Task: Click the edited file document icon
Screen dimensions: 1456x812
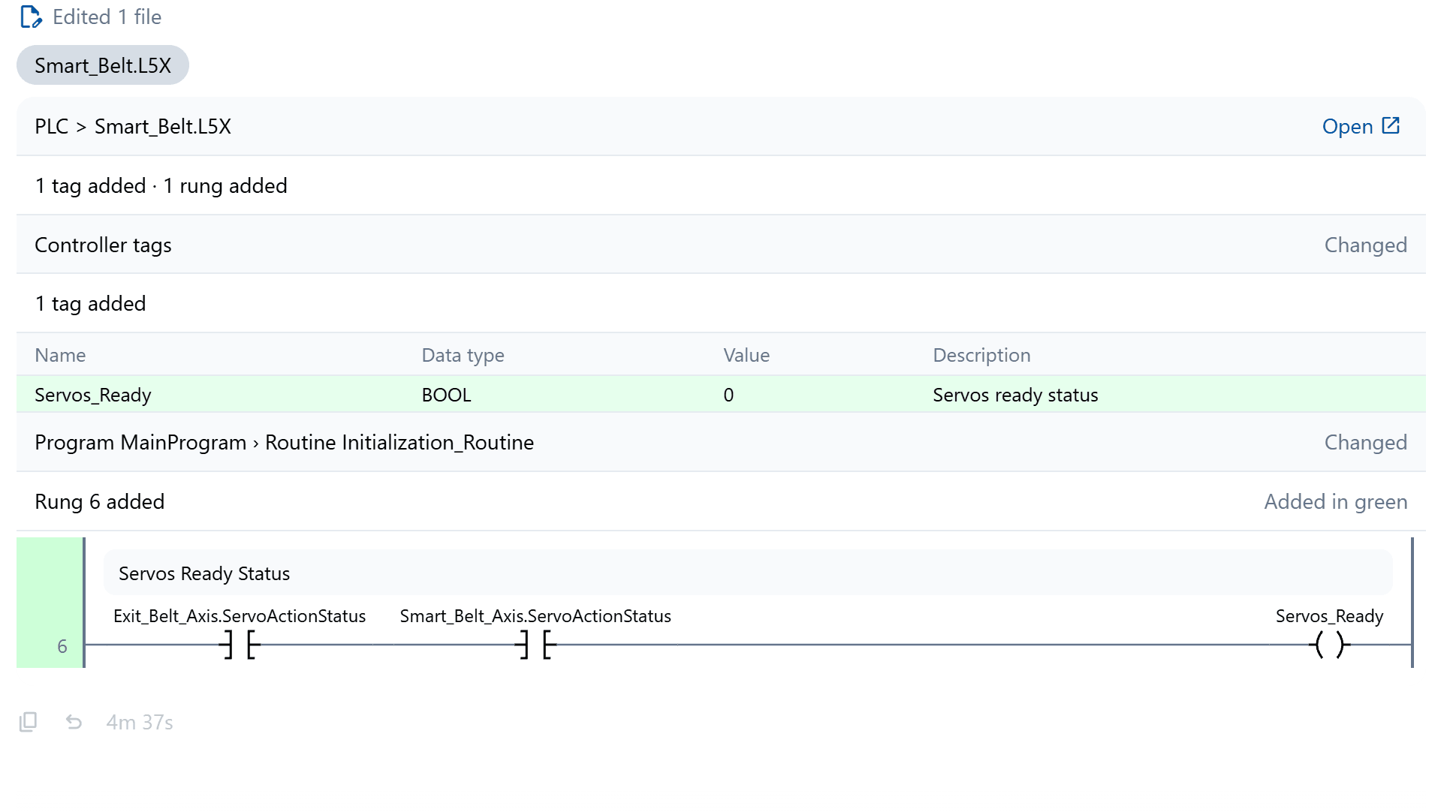Action: click(x=30, y=17)
